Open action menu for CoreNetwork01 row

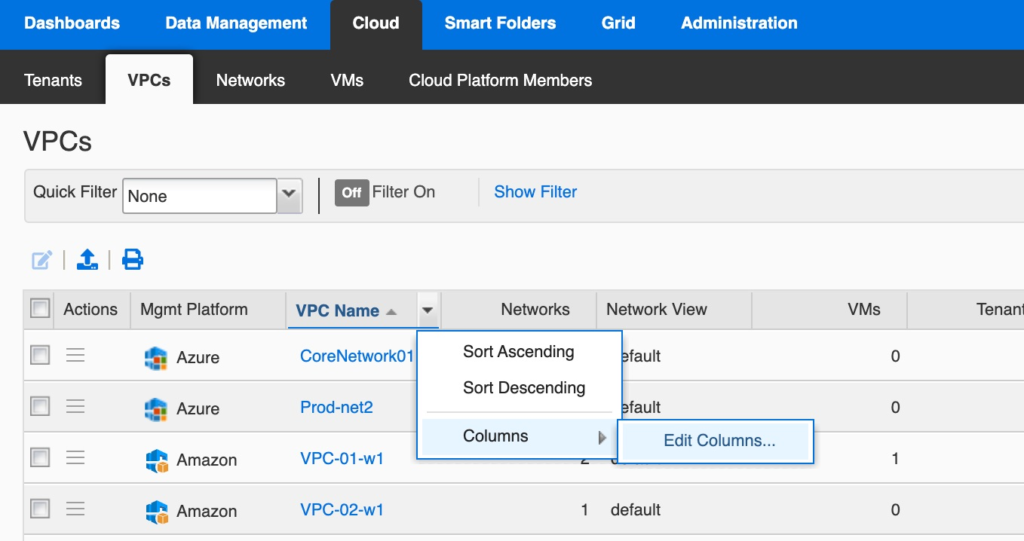point(75,356)
